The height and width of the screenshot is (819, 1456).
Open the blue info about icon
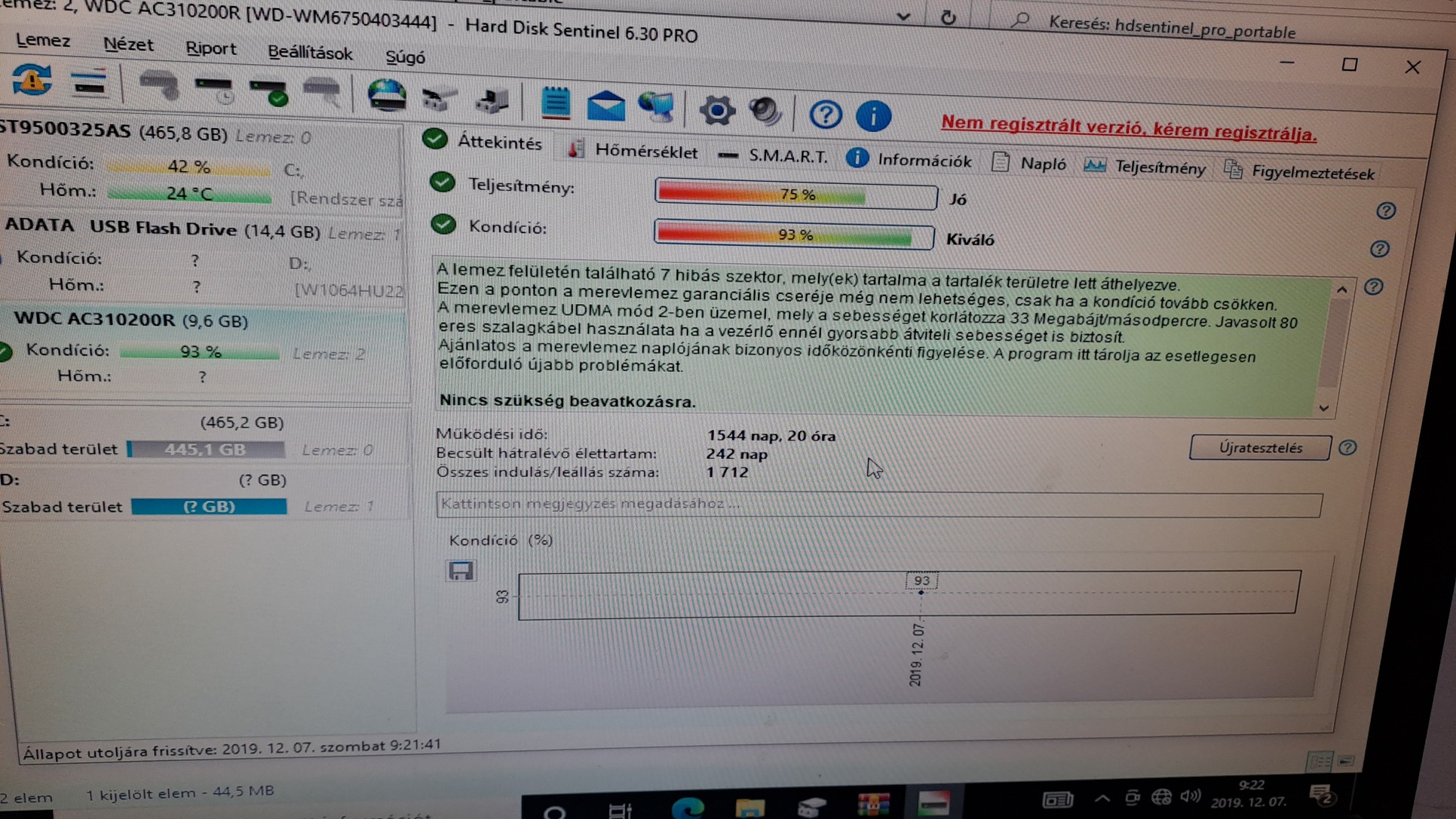873,116
